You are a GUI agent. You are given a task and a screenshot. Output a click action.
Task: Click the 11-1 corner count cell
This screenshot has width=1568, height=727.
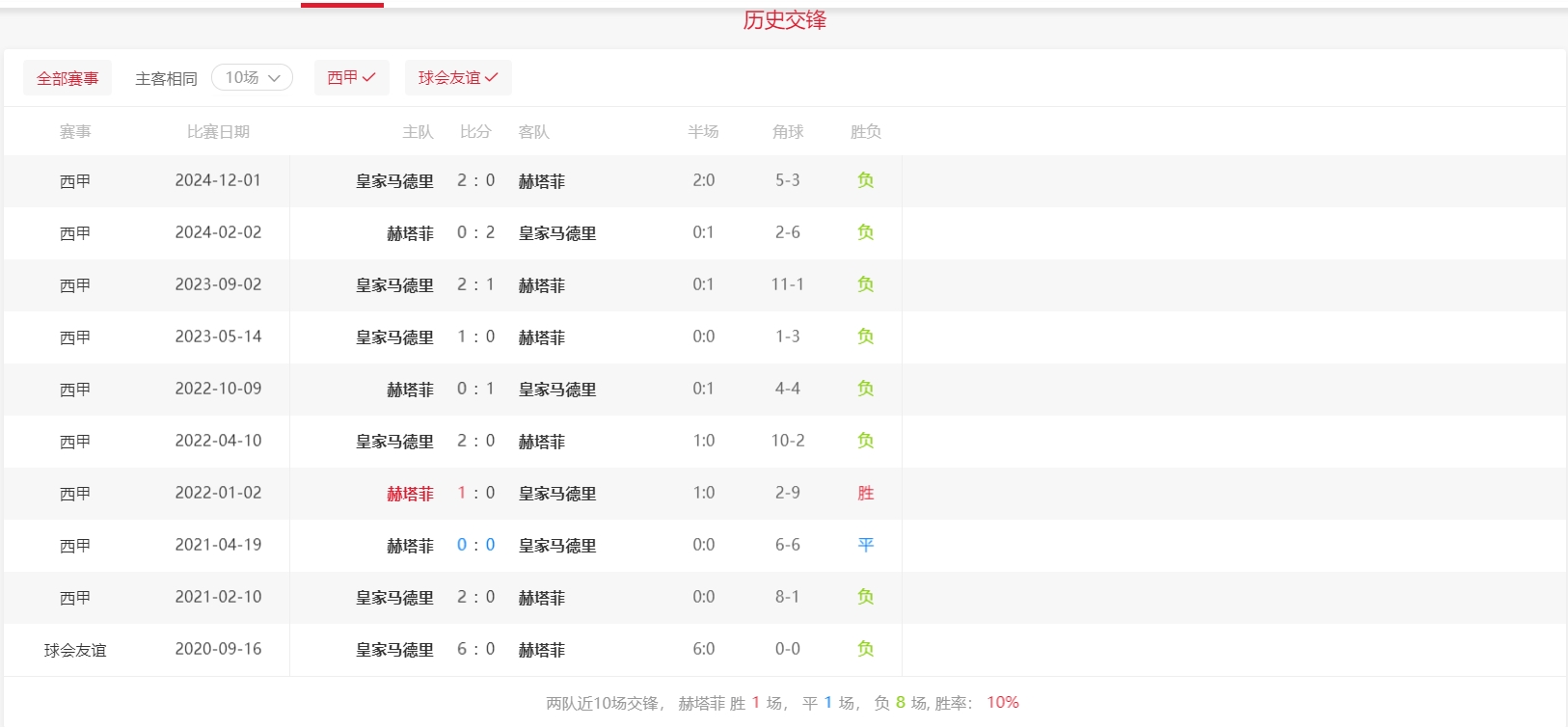pyautogui.click(x=787, y=284)
